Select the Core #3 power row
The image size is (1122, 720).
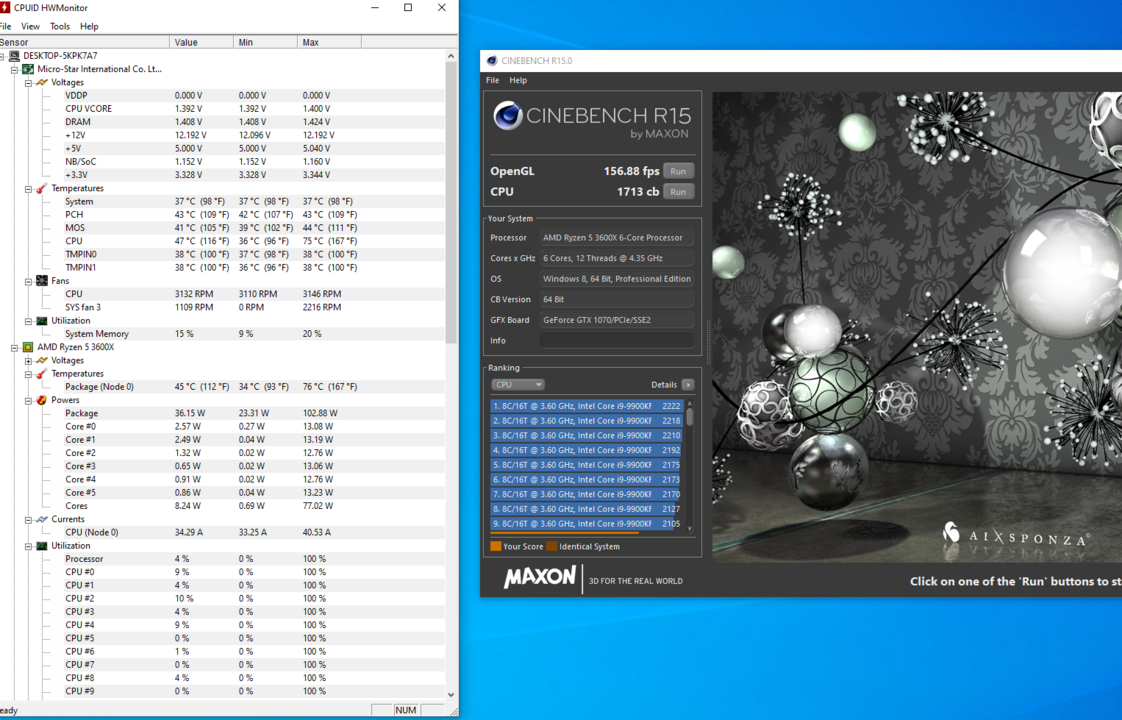click(x=222, y=466)
